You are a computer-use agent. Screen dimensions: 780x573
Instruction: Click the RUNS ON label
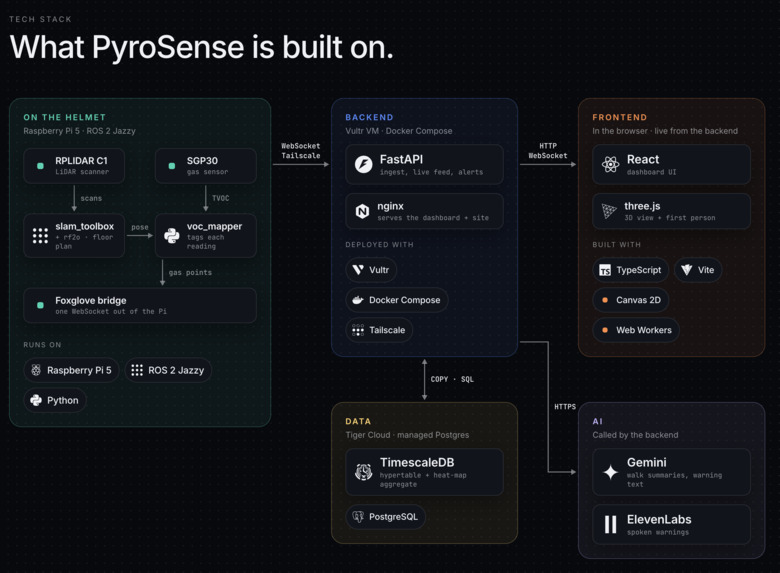tap(42, 345)
